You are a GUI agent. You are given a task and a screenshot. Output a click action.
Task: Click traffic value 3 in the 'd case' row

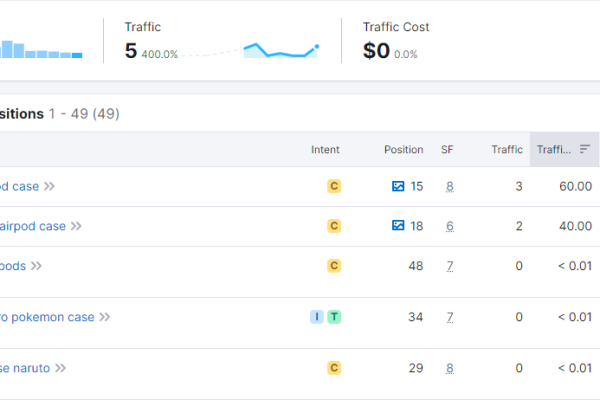click(x=519, y=186)
